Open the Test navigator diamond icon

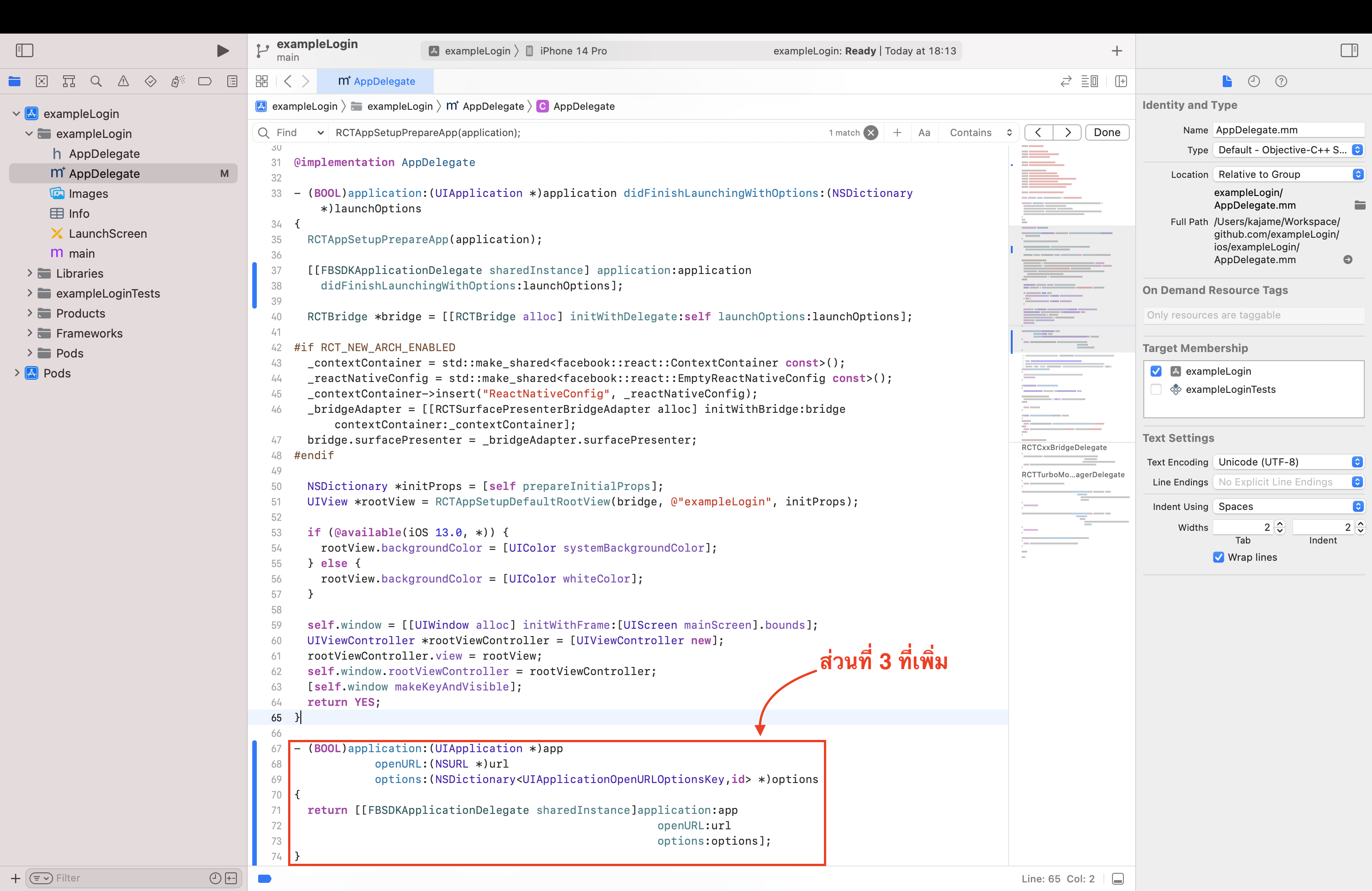[151, 81]
